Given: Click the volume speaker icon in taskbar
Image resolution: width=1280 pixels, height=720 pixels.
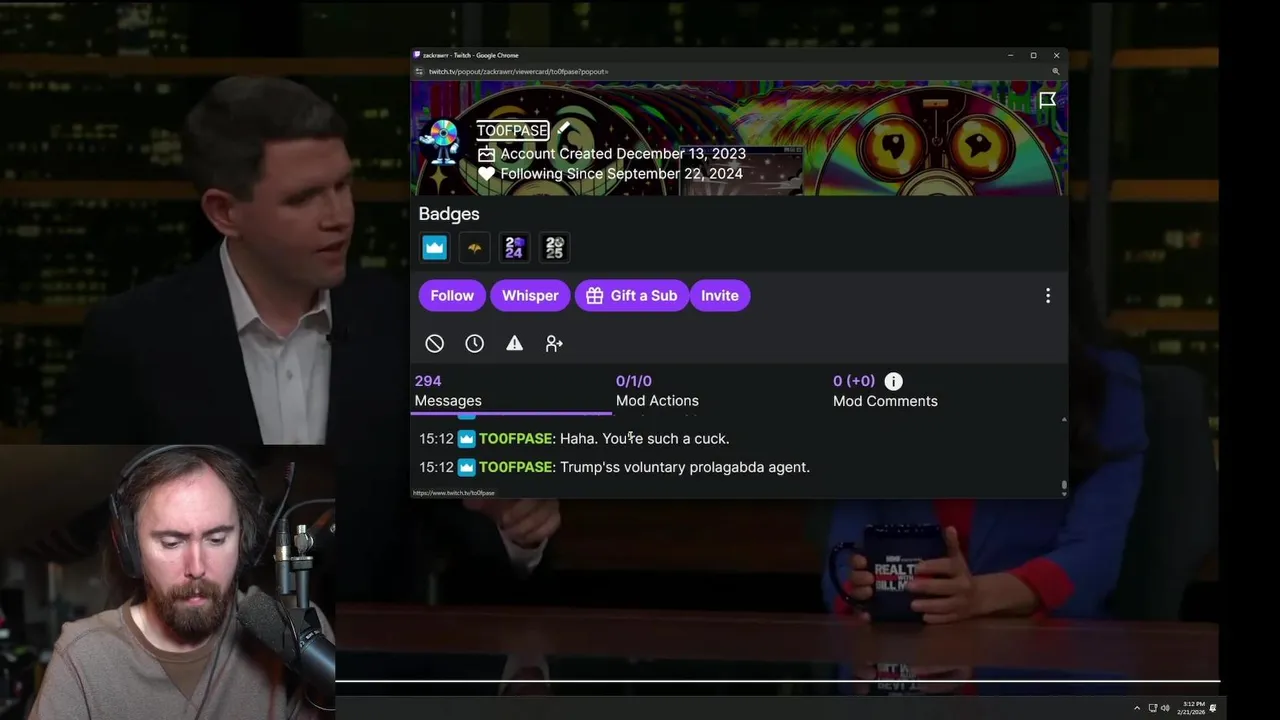Looking at the screenshot, I should pos(1165,708).
